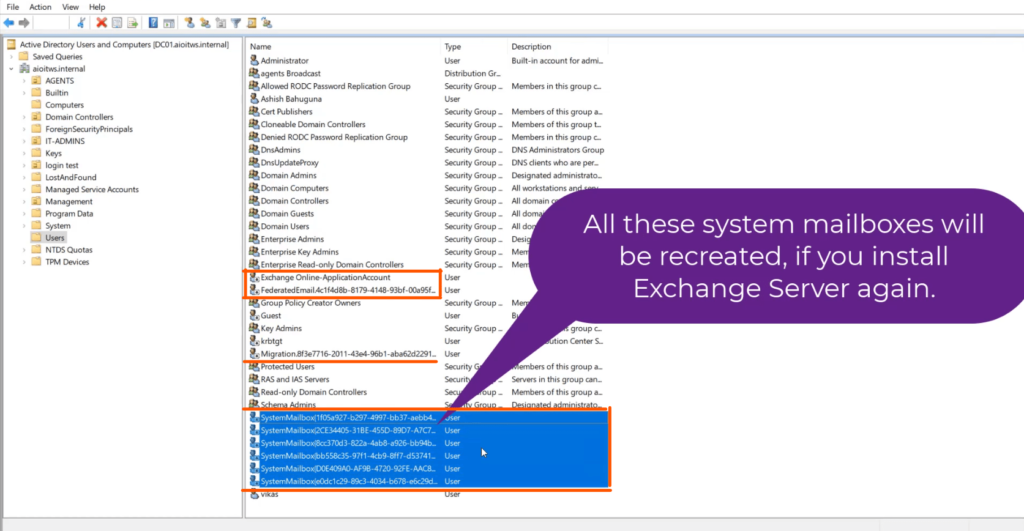The width and height of the screenshot is (1024, 531).
Task: Select the Computers container in tree
Action: pyautogui.click(x=64, y=105)
